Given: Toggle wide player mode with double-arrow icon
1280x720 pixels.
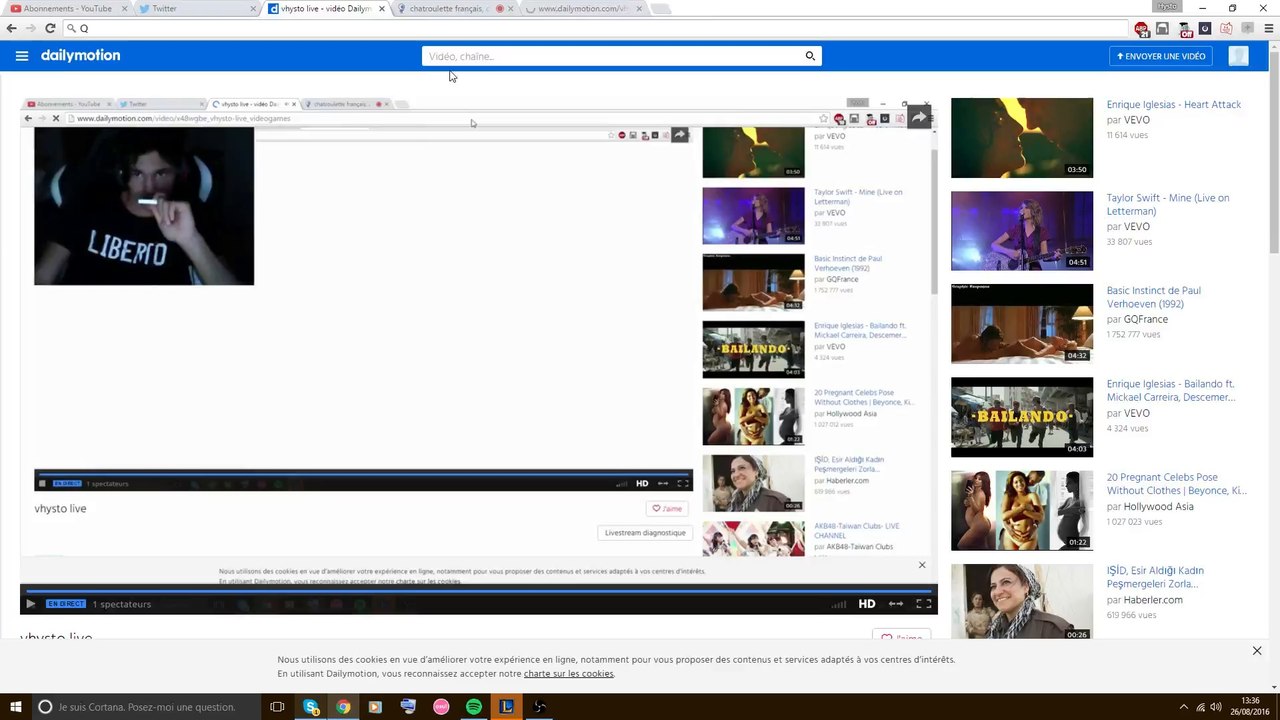Looking at the screenshot, I should coord(896,604).
